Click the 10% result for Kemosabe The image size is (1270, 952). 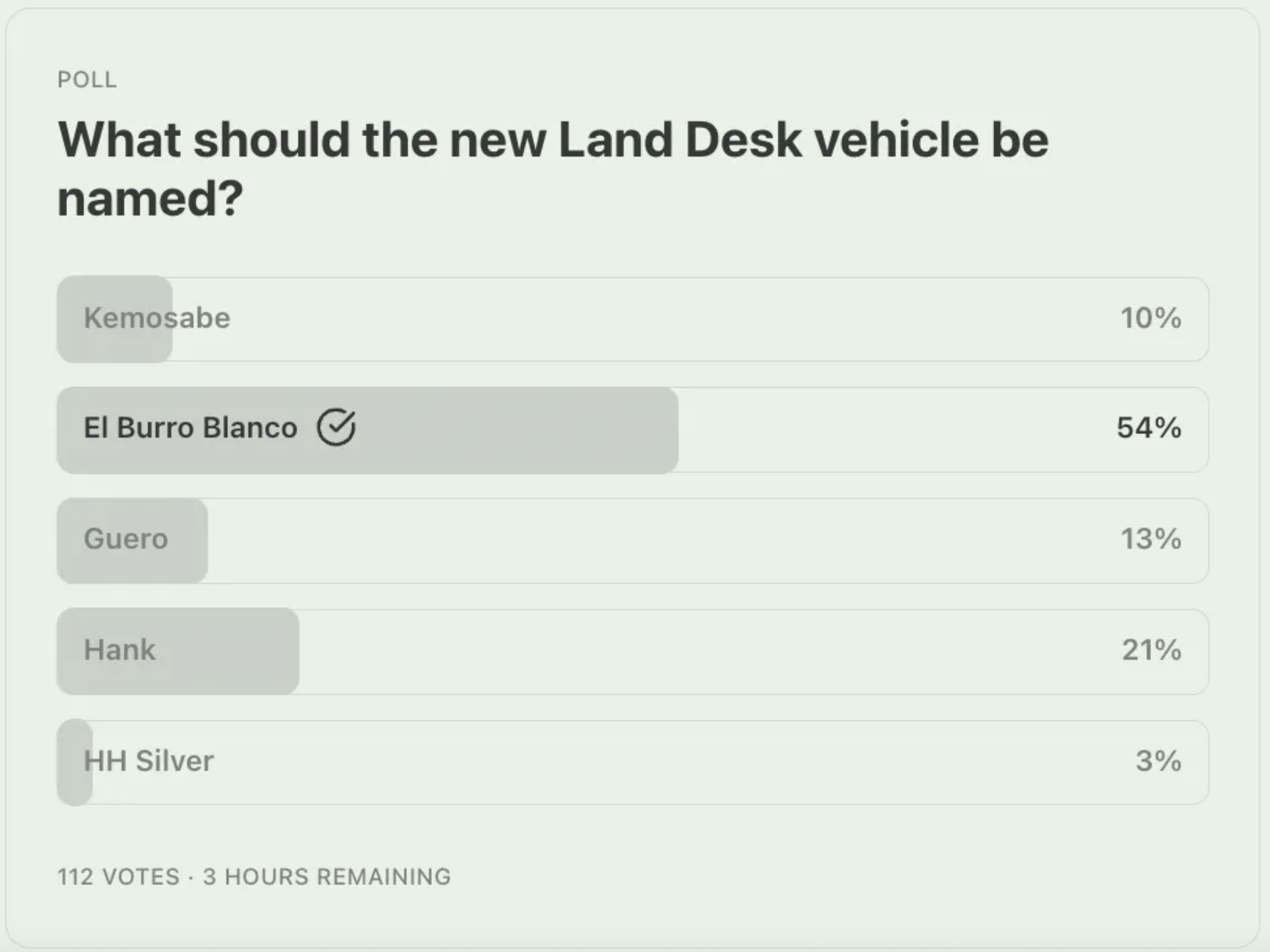click(1150, 318)
